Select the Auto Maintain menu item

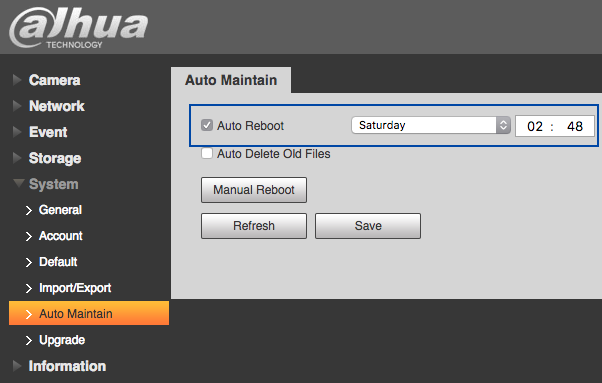pos(89,313)
